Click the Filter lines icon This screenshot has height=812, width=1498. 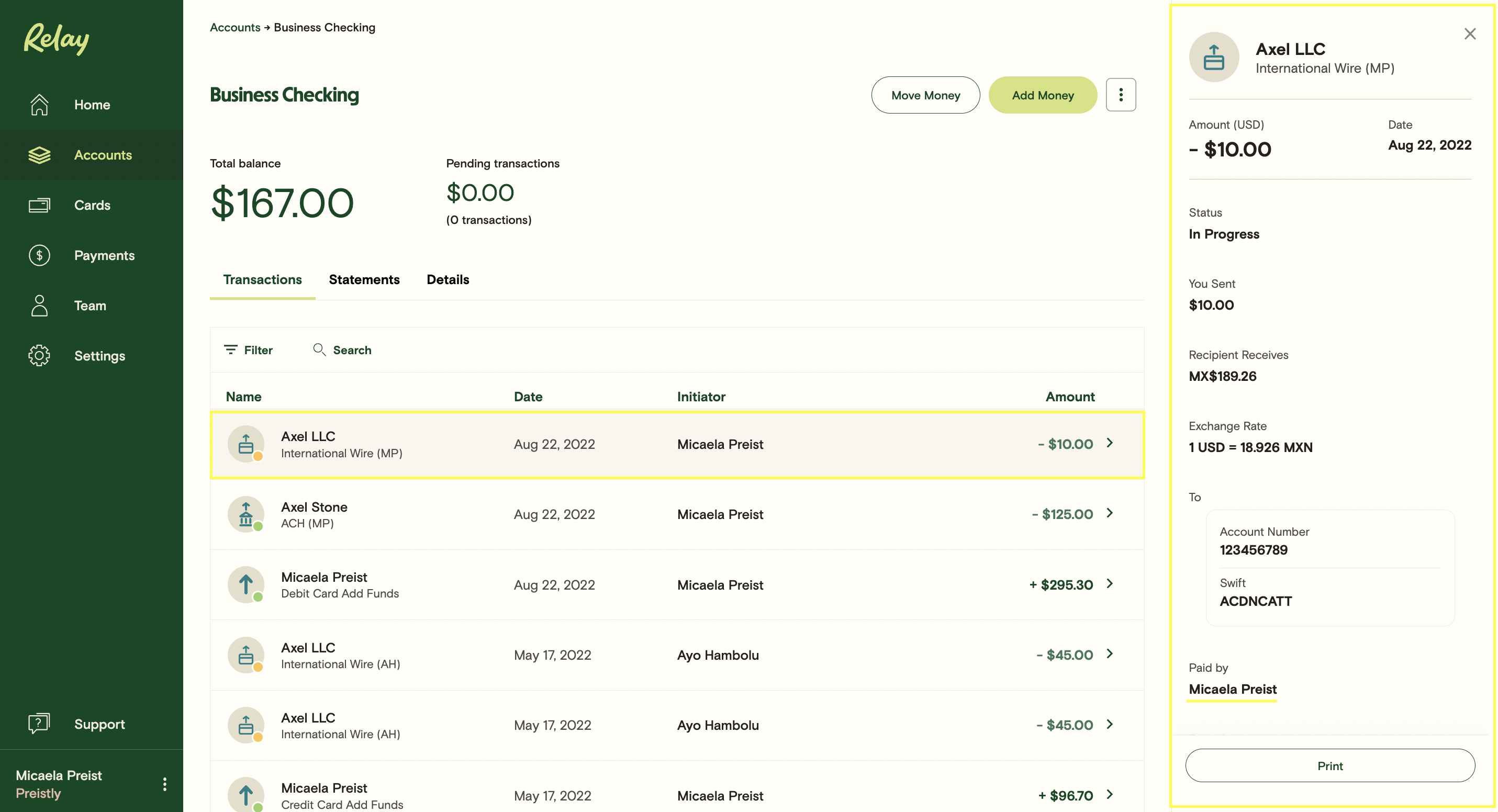click(231, 349)
